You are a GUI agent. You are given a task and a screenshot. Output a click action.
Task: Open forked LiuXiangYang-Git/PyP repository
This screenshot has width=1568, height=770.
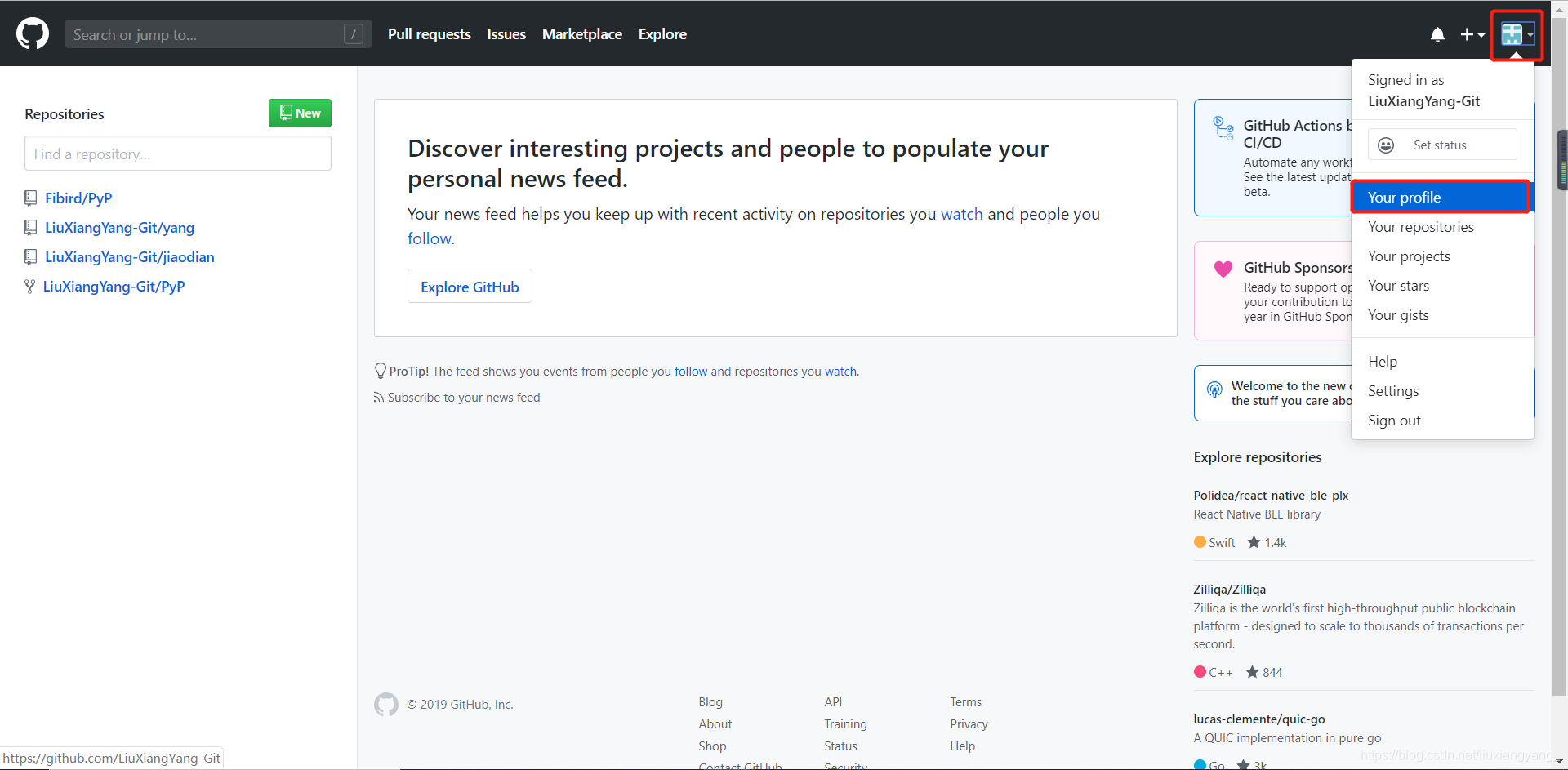(x=114, y=287)
